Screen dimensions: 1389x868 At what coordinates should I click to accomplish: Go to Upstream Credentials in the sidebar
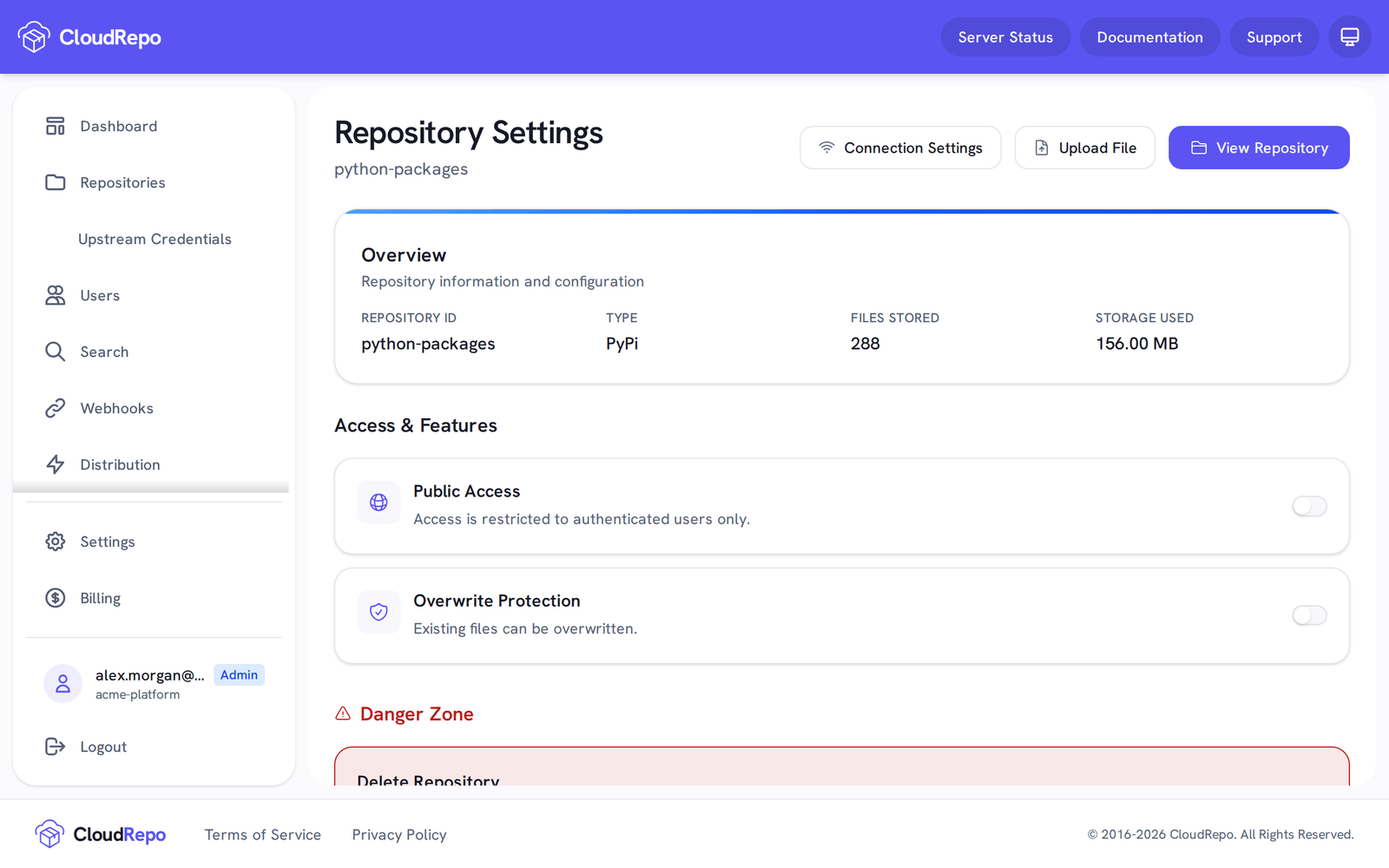(x=154, y=239)
